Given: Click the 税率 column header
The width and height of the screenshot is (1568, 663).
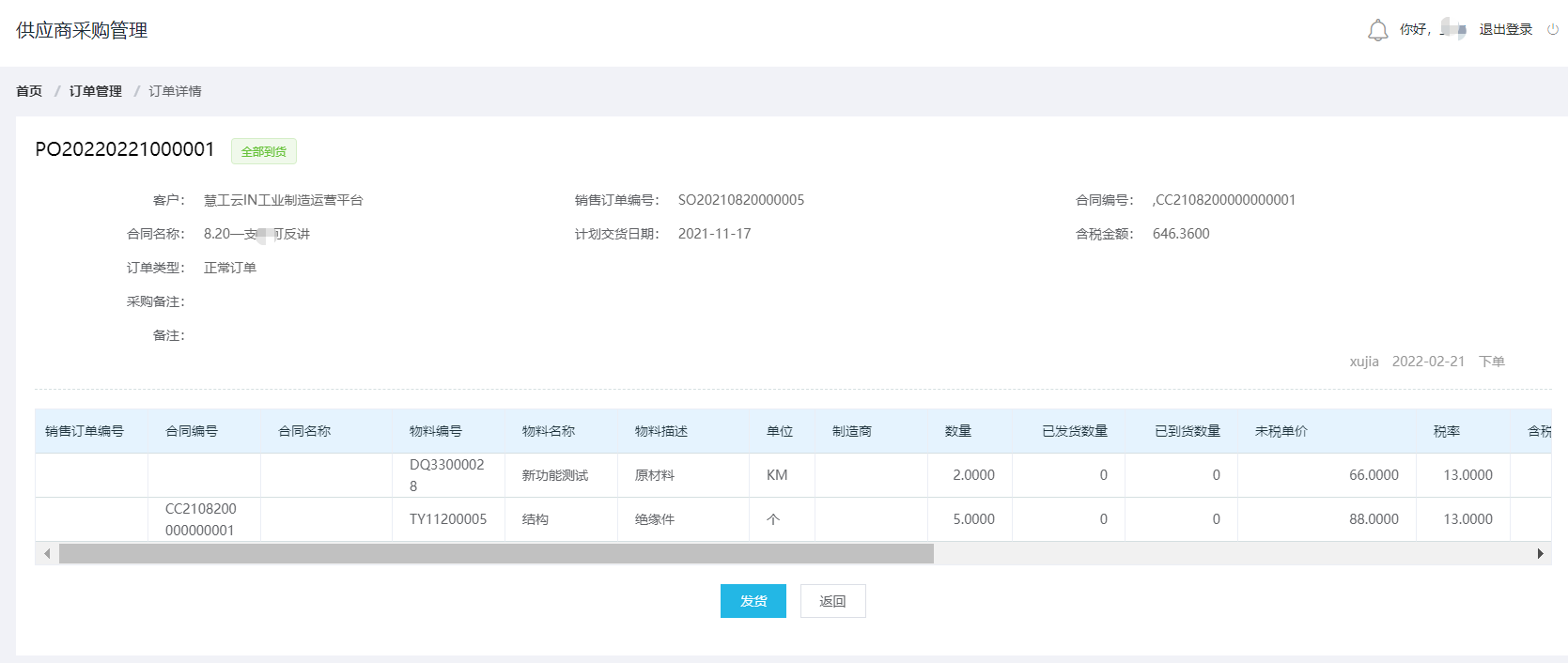Looking at the screenshot, I should click(x=1446, y=431).
